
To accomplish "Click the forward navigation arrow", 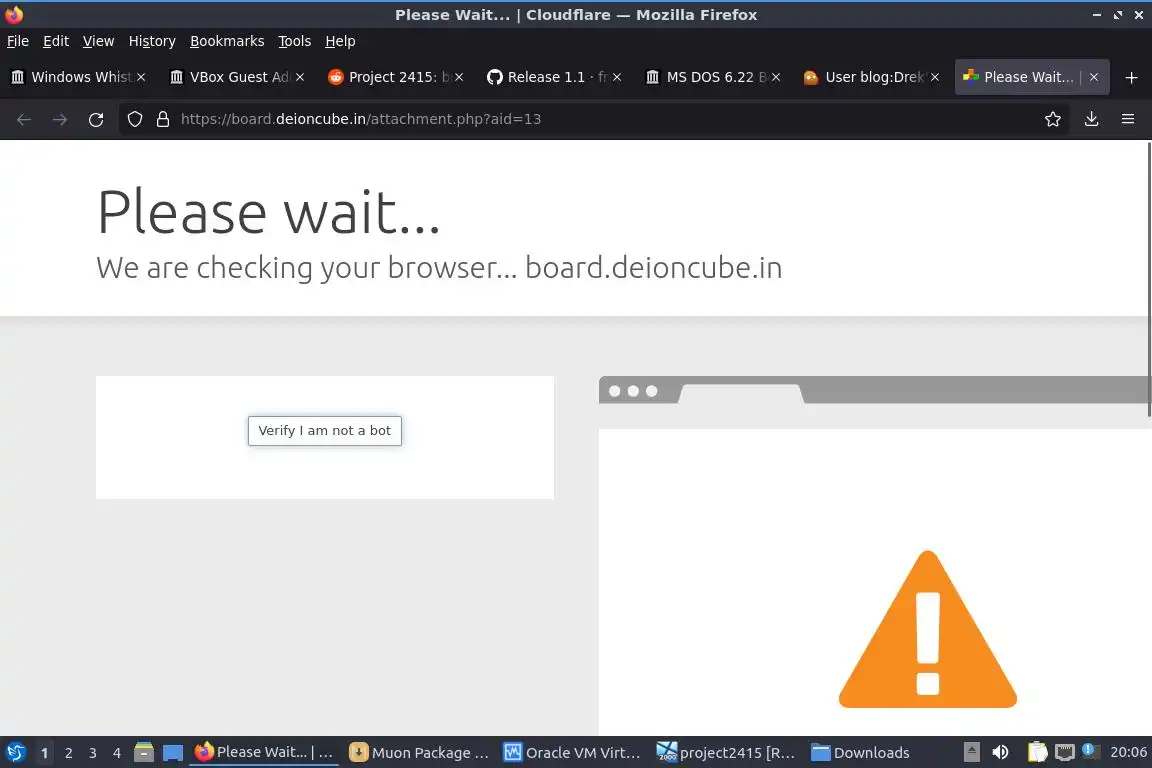I will 60,119.
